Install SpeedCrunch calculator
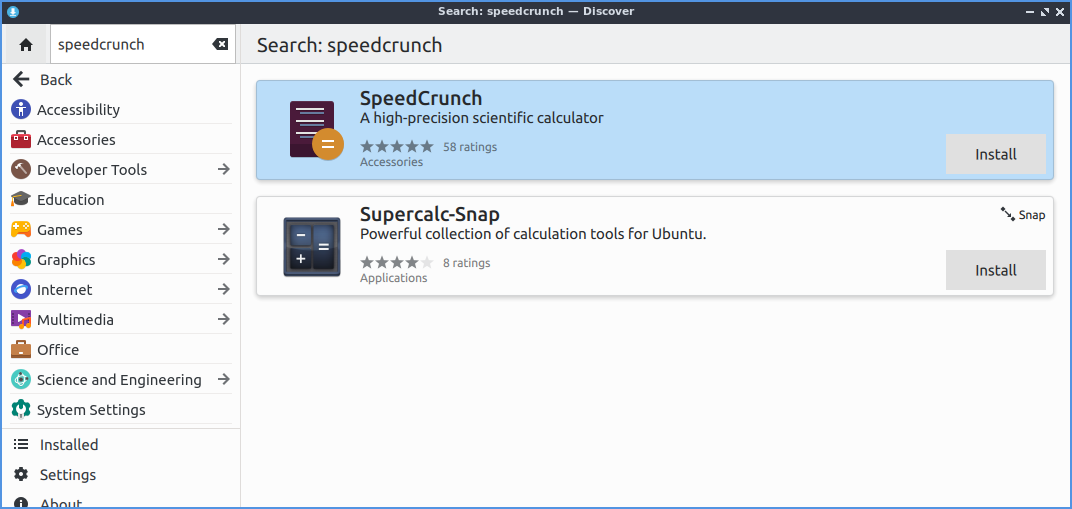 (995, 154)
